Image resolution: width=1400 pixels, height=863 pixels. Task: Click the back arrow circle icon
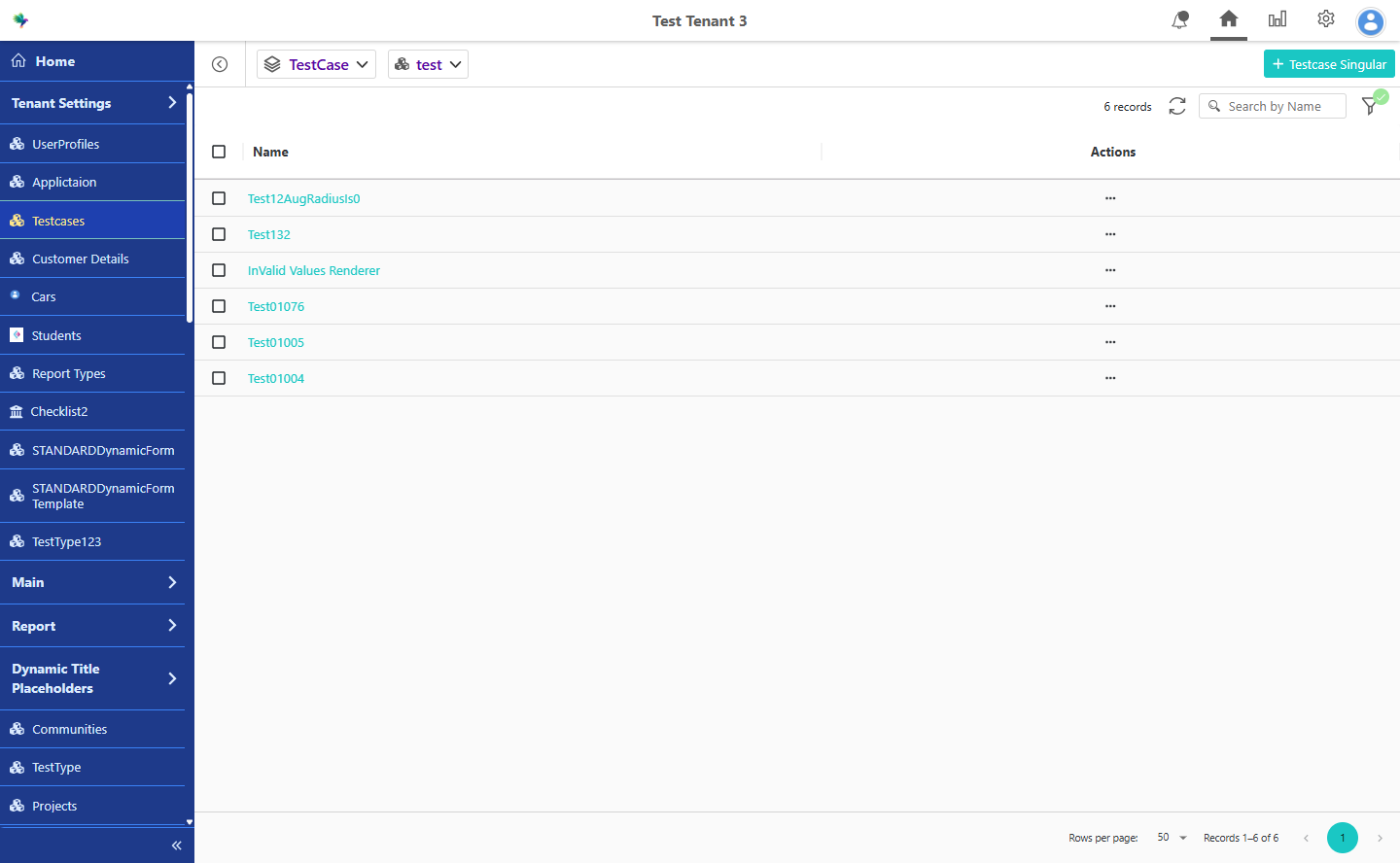click(220, 64)
